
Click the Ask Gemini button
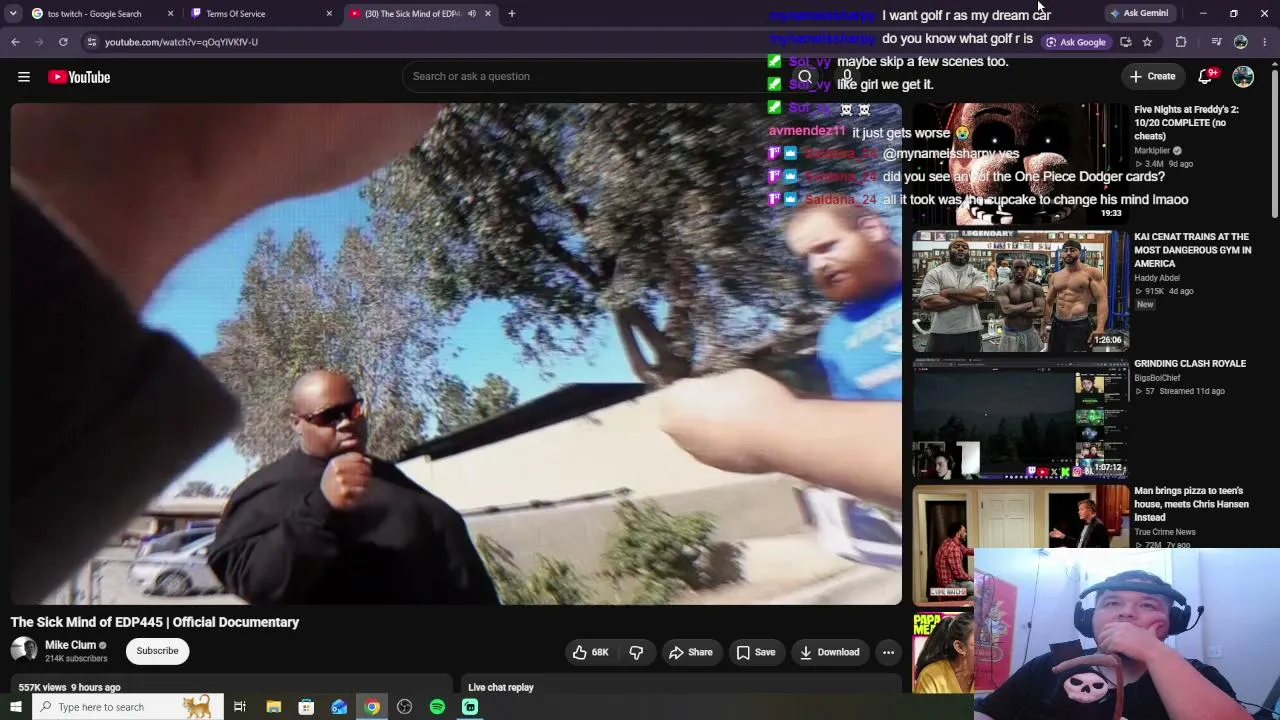[x=1139, y=14]
